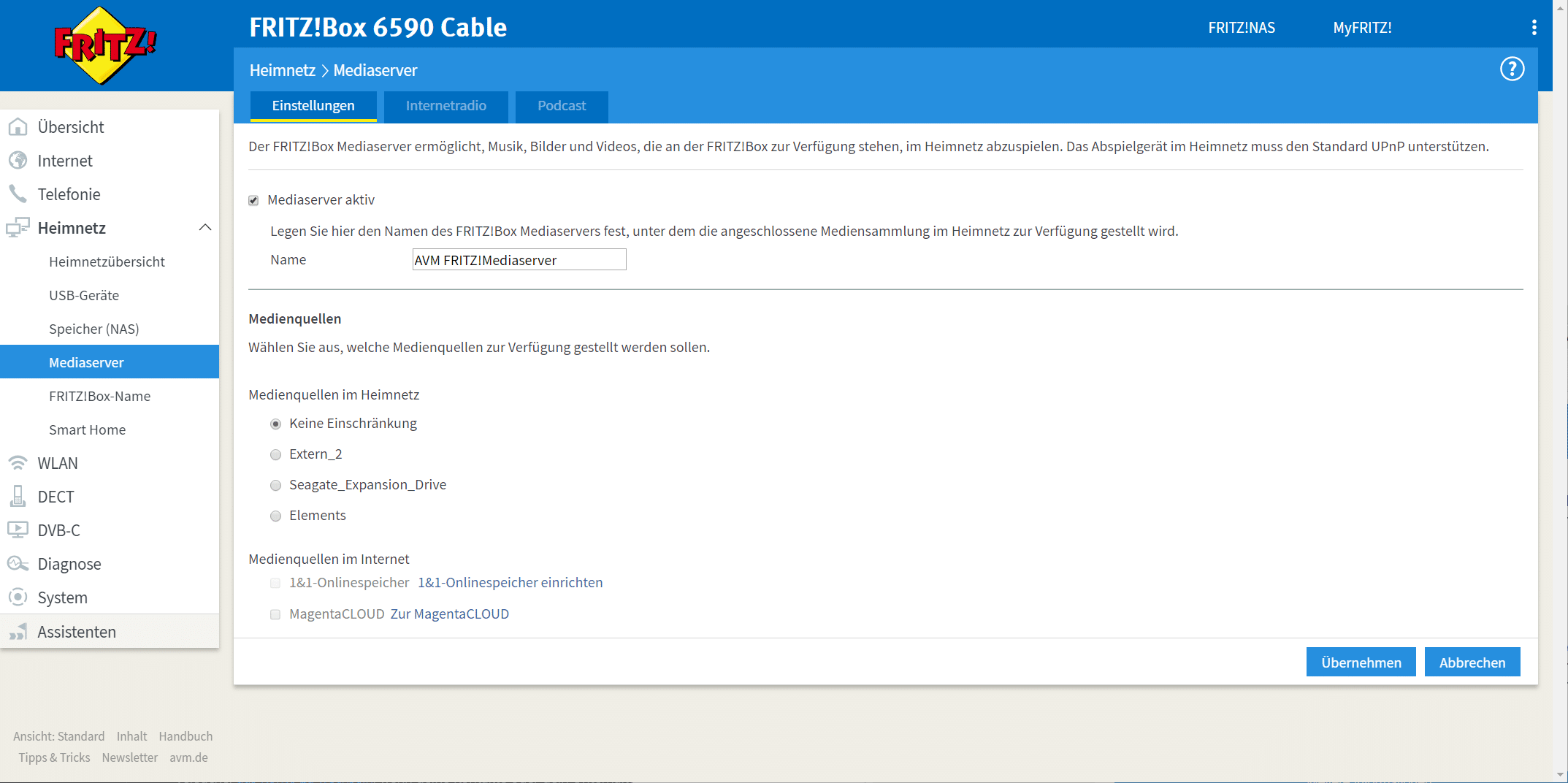Click the Telefonie phone icon
Viewport: 1568px width, 783px height.
[18, 194]
